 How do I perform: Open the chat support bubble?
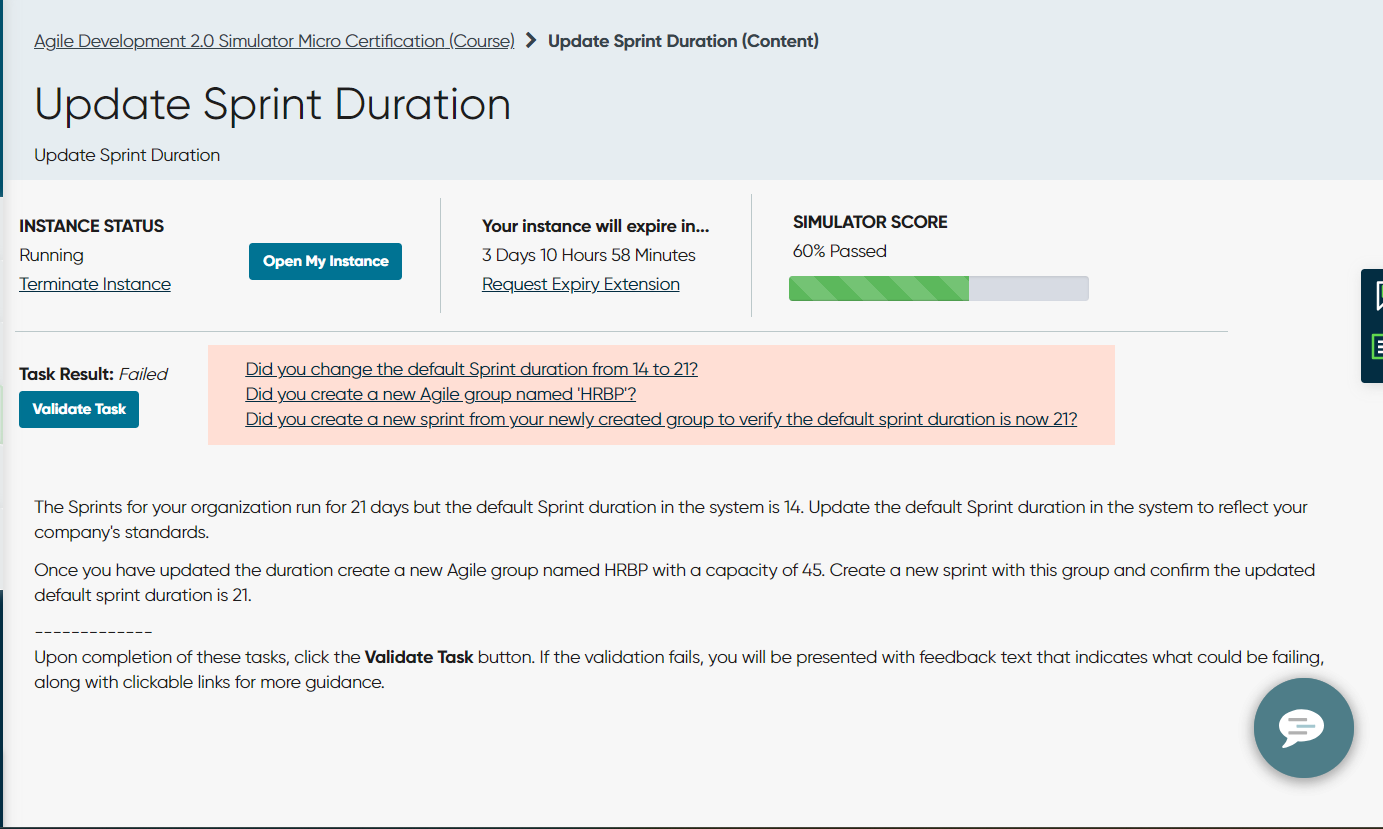tap(1303, 728)
